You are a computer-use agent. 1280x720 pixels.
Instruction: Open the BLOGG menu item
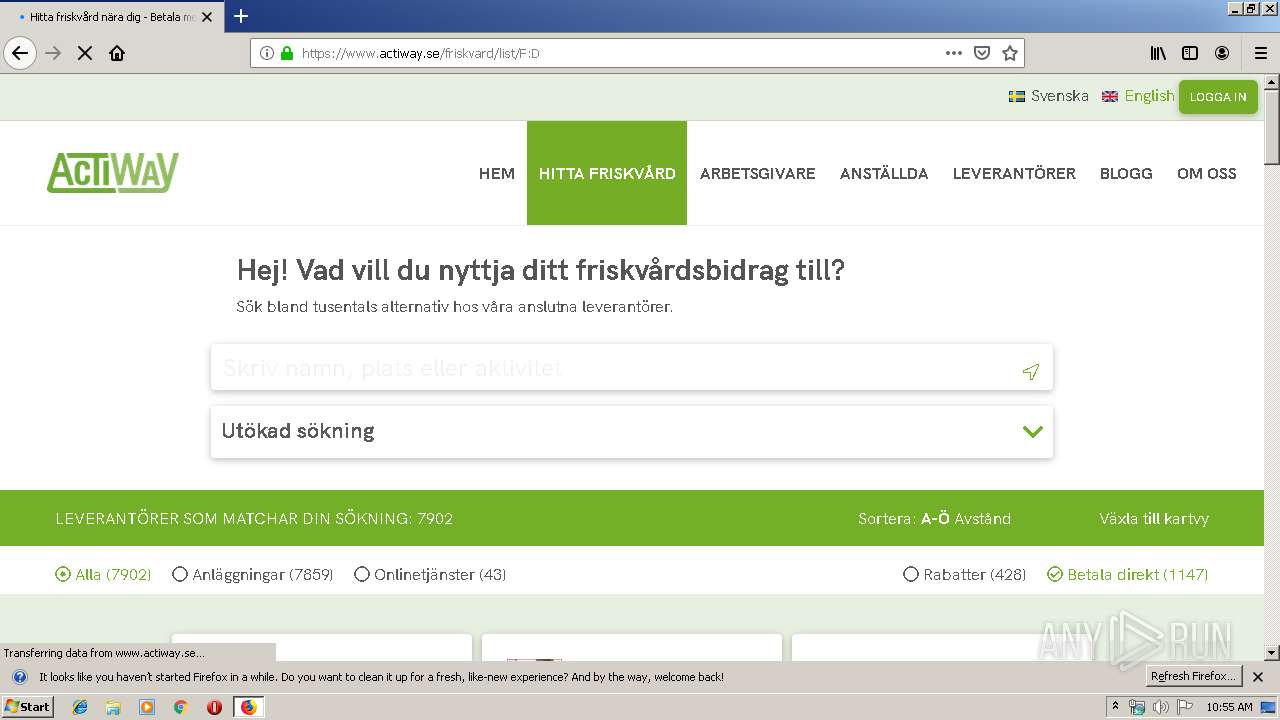[1126, 173]
